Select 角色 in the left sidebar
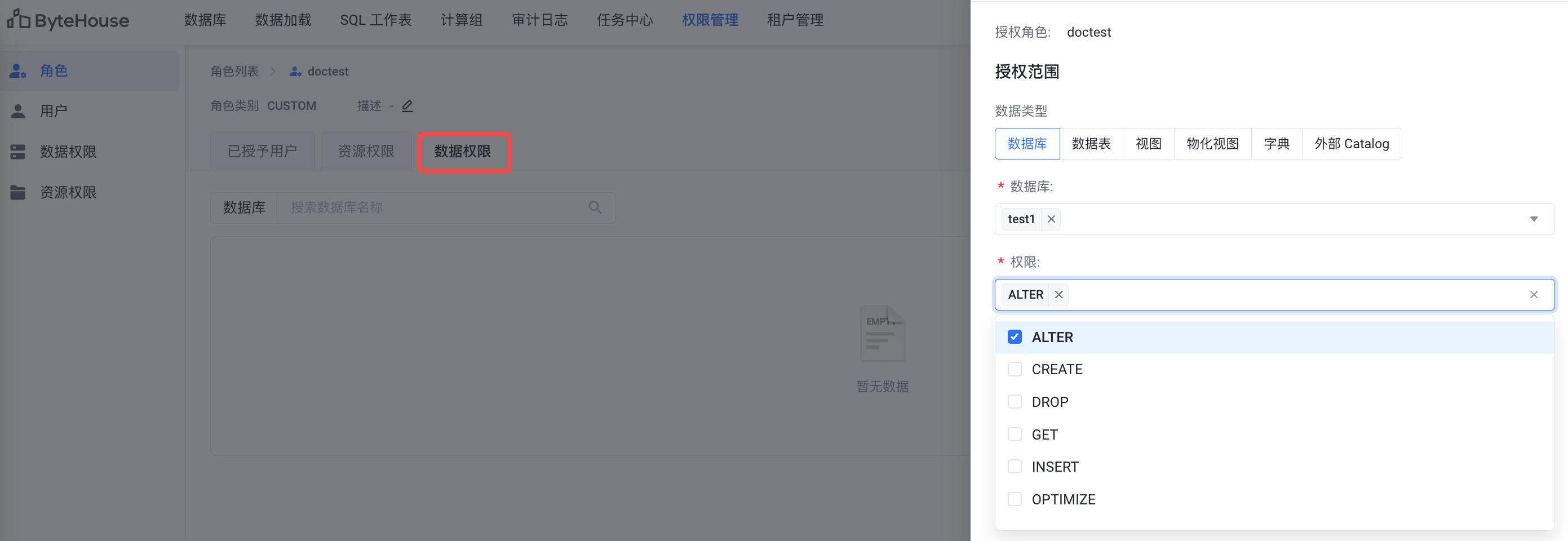Viewport: 1568px width, 541px height. 90,70
